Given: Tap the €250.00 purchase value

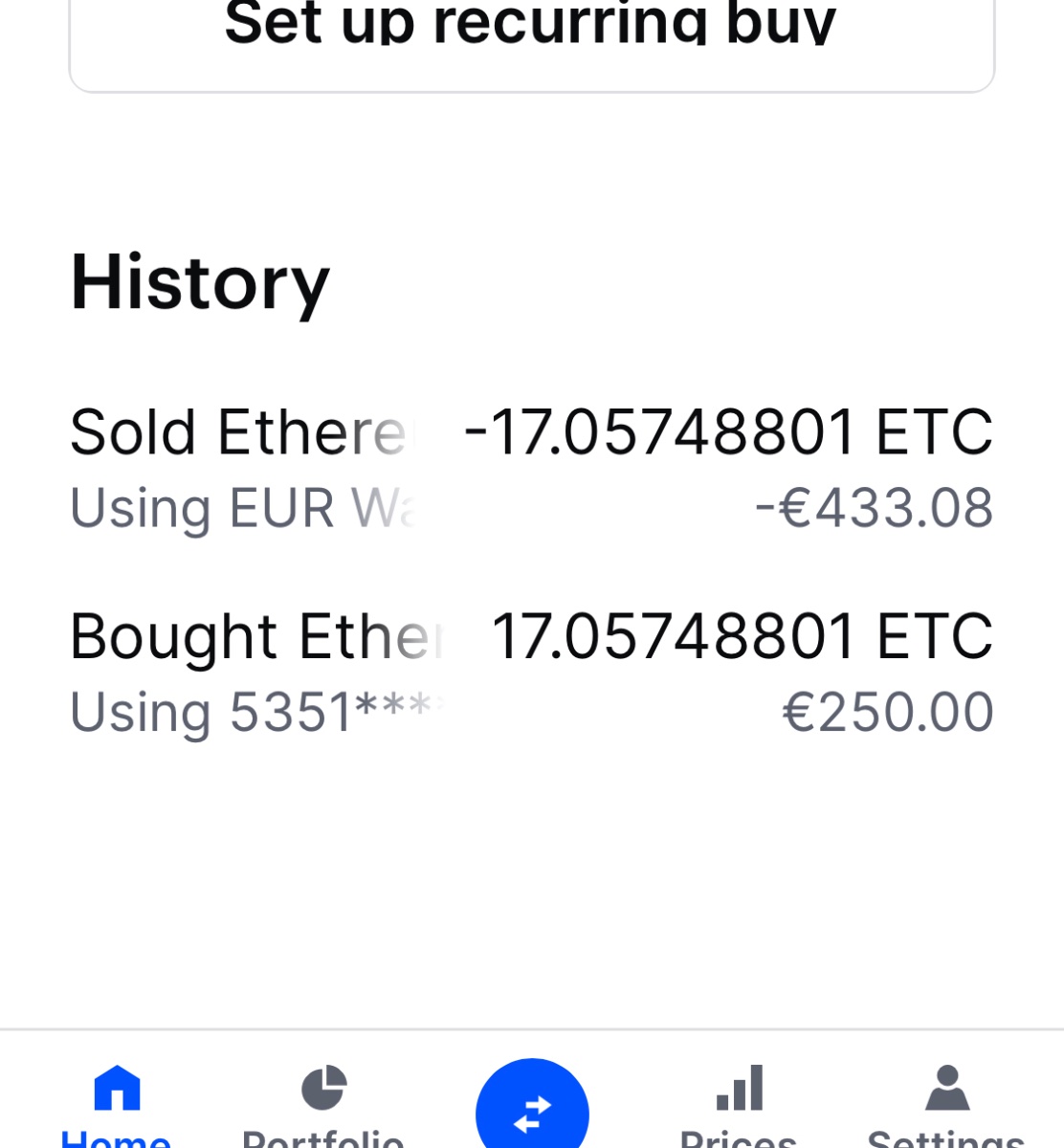Looking at the screenshot, I should [888, 713].
